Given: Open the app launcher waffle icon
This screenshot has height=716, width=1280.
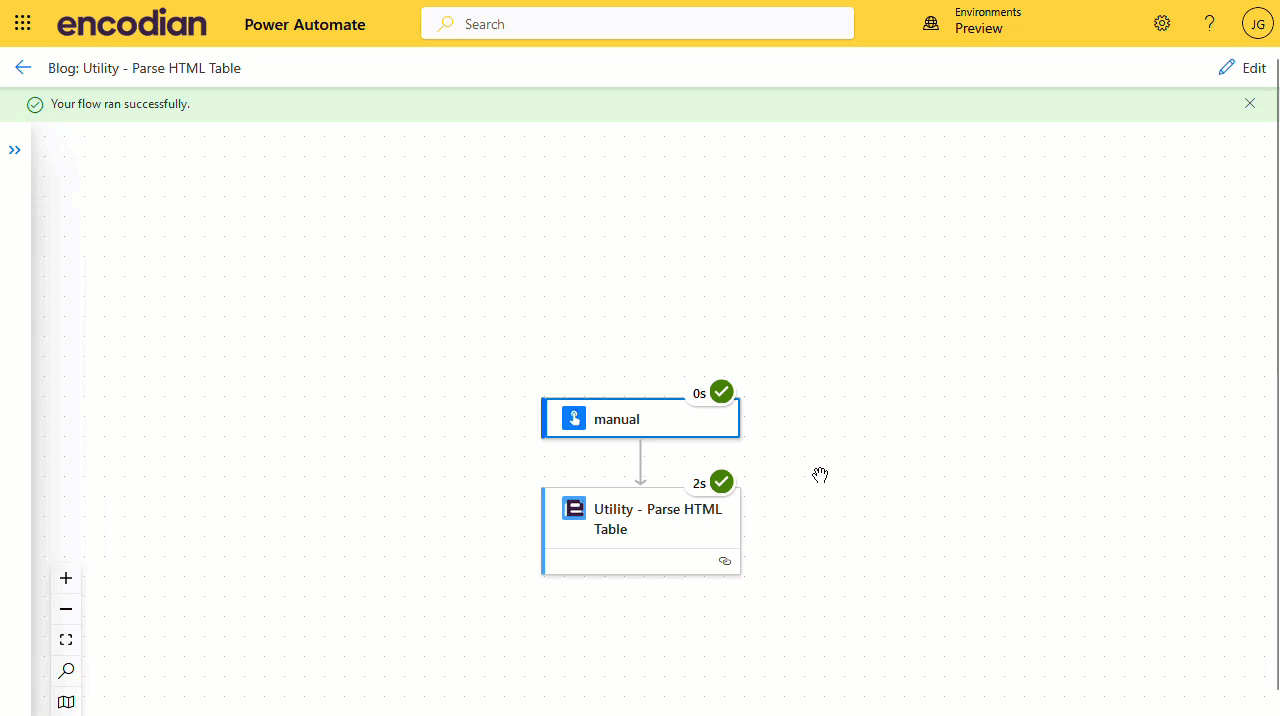Looking at the screenshot, I should [x=23, y=23].
